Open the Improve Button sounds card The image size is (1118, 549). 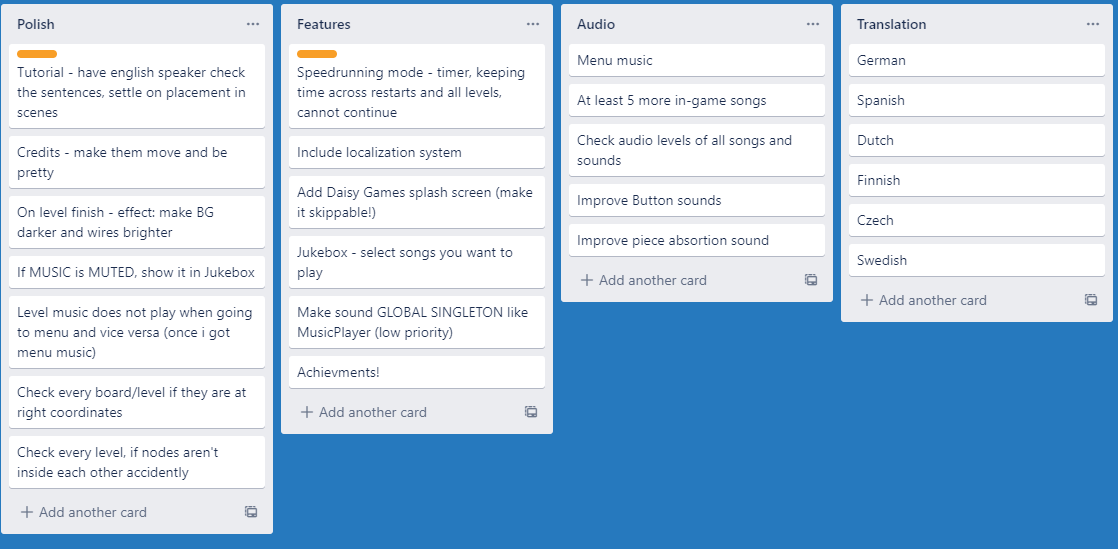[697, 200]
